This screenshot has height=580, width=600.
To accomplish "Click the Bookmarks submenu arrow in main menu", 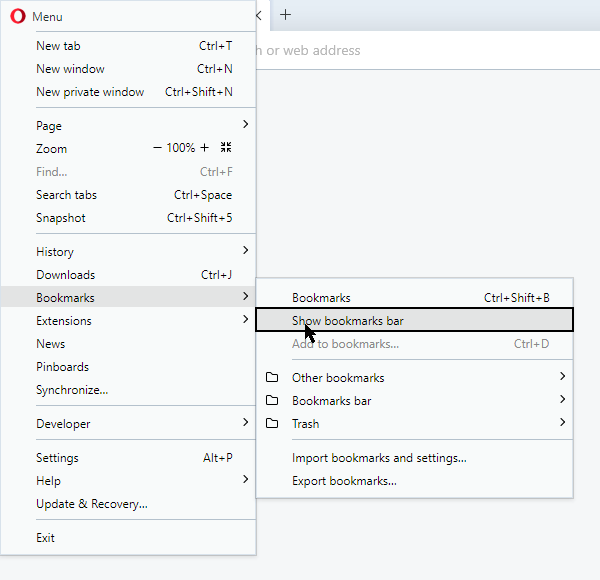I will pos(246,296).
